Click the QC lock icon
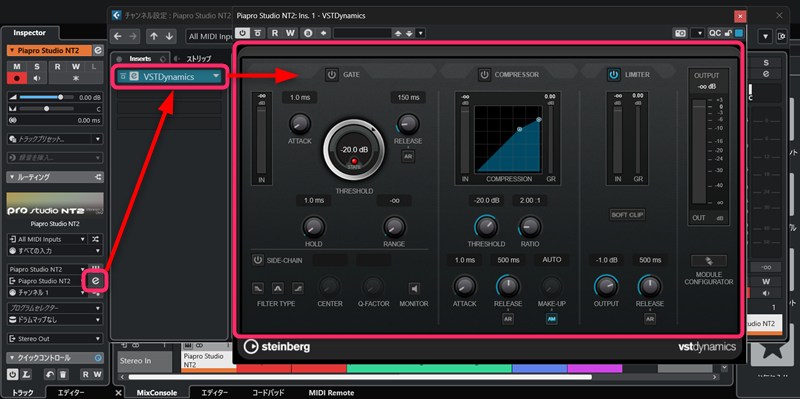Viewport: 800px width, 399px height. [729, 33]
